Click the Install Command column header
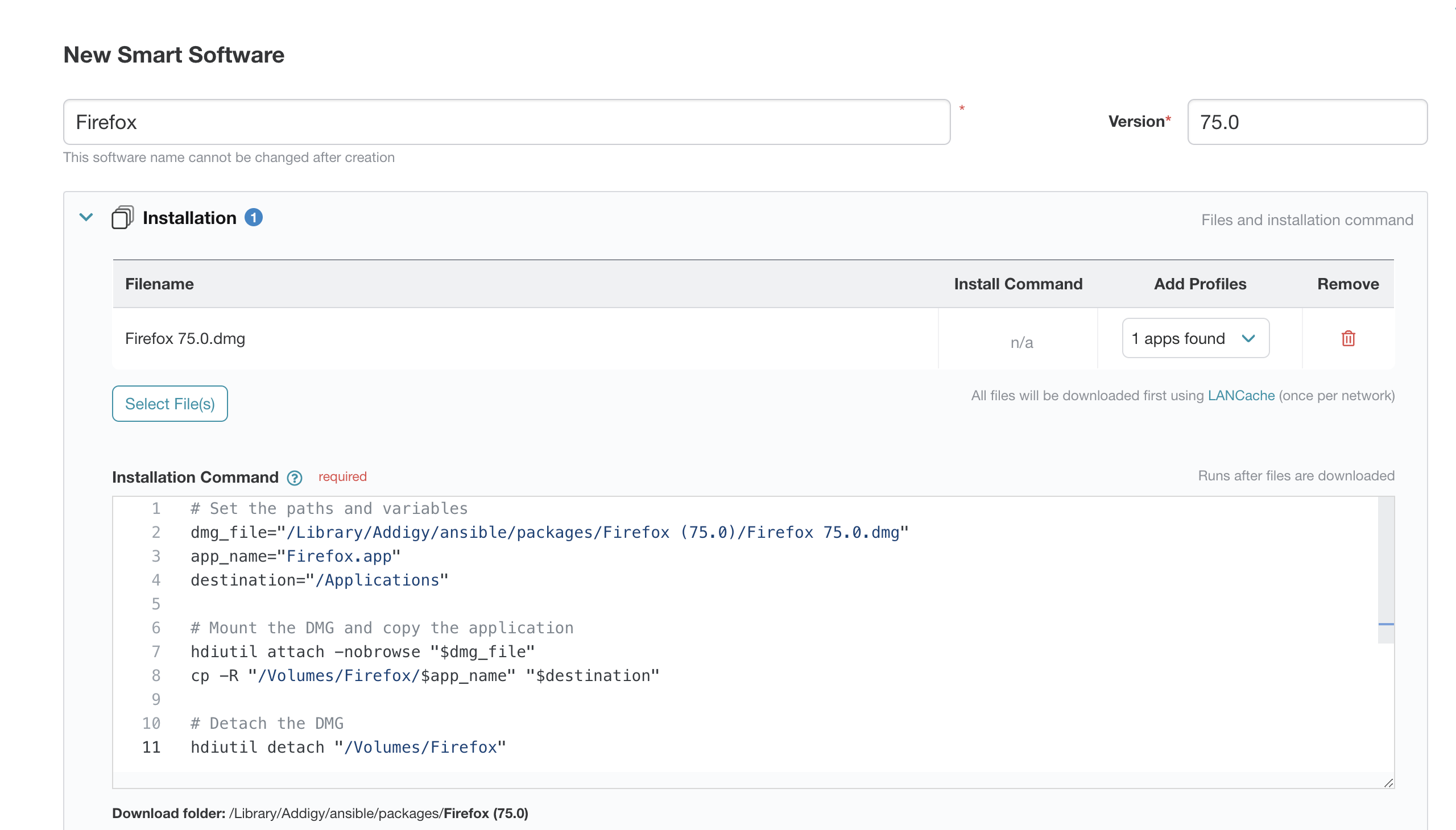Viewport: 1456px width, 830px height. point(1018,284)
